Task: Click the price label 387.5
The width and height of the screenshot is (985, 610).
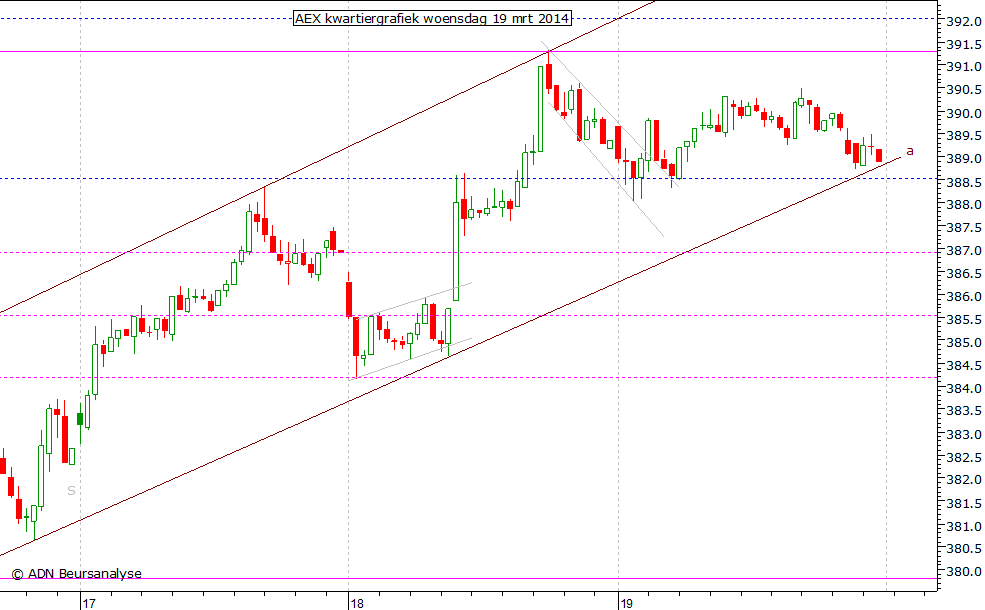Action: pos(964,227)
